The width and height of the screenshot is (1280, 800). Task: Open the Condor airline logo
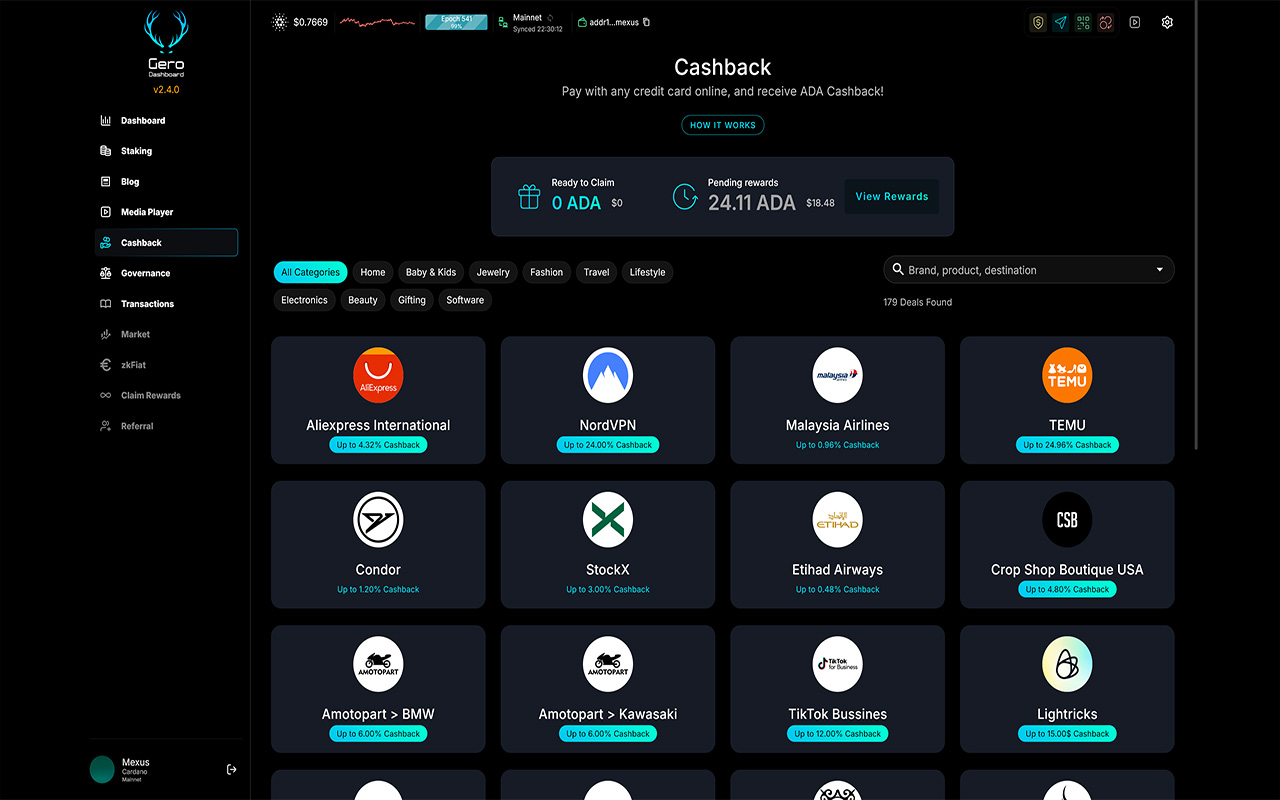click(x=378, y=520)
